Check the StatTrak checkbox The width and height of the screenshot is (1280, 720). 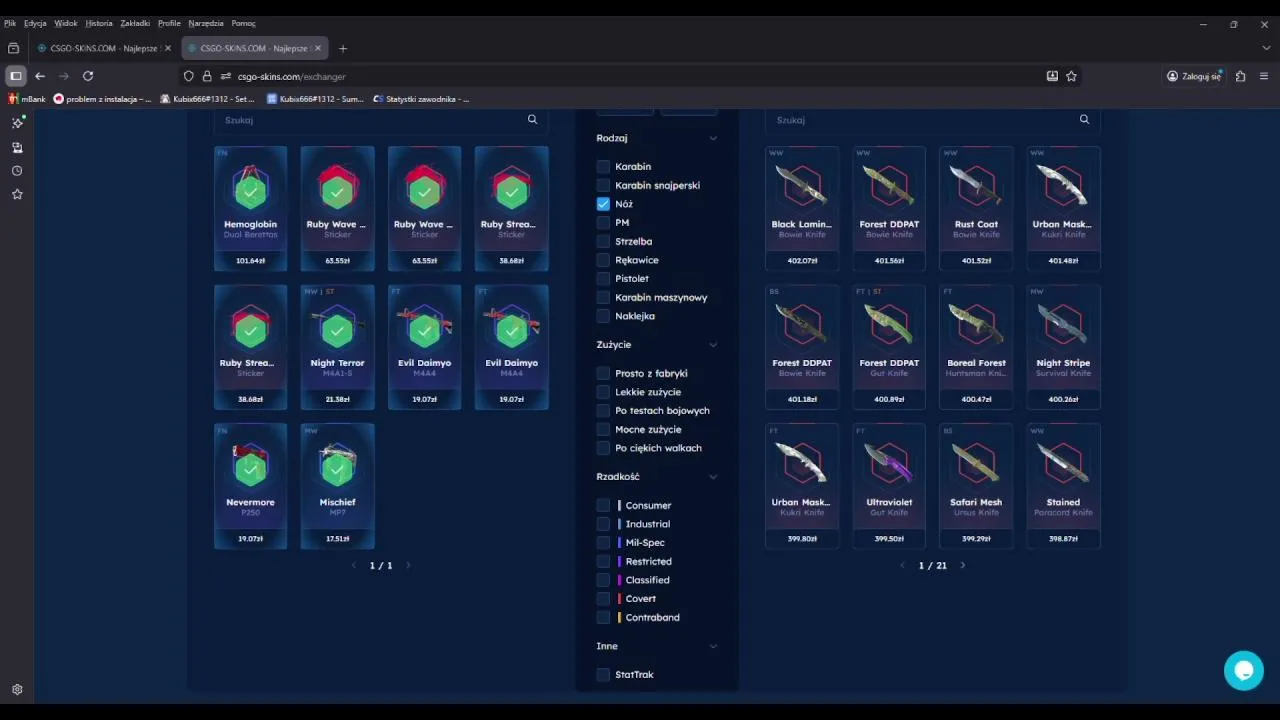click(x=603, y=675)
